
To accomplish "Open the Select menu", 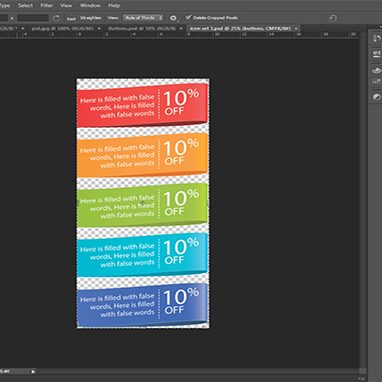I will pos(25,5).
